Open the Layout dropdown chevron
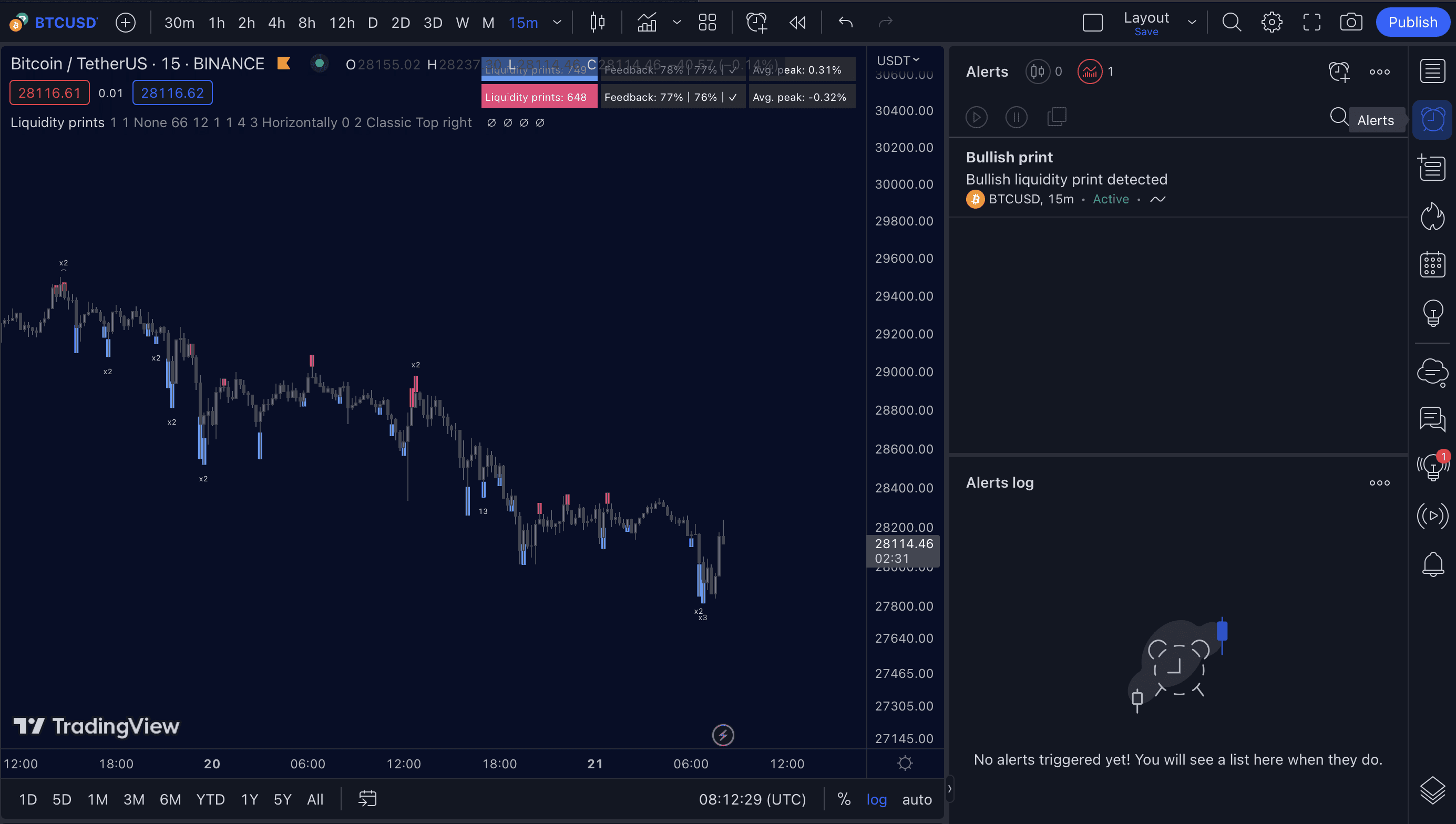Screen dimensions: 1456x824 (1192, 23)
